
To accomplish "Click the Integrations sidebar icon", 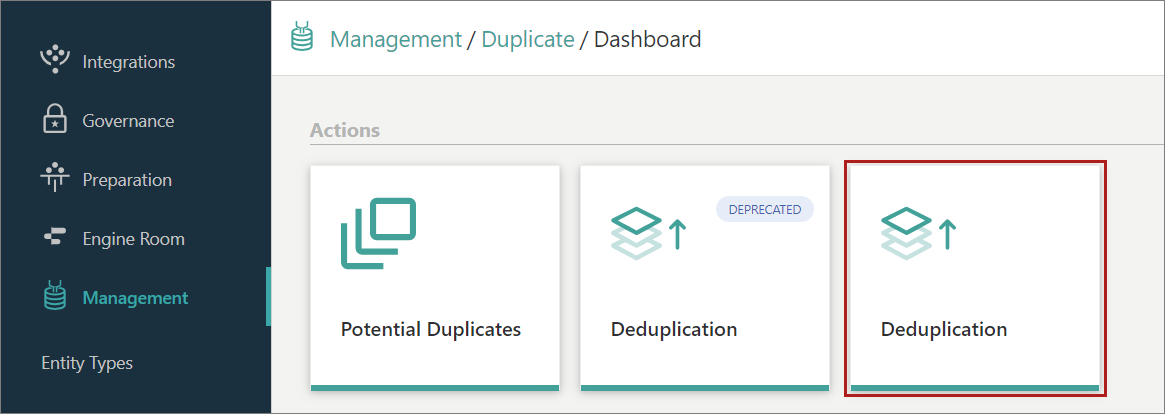I will pyautogui.click(x=55, y=61).
